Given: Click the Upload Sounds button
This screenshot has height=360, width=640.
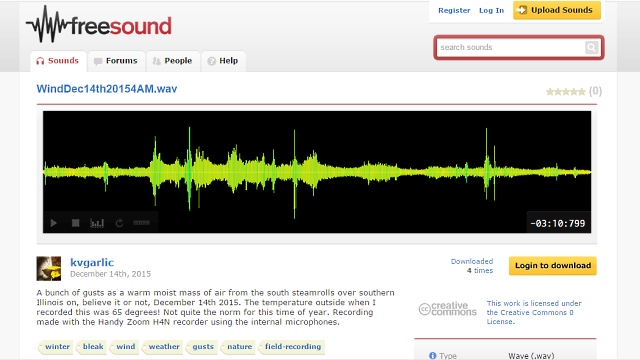Looking at the screenshot, I should click(557, 10).
